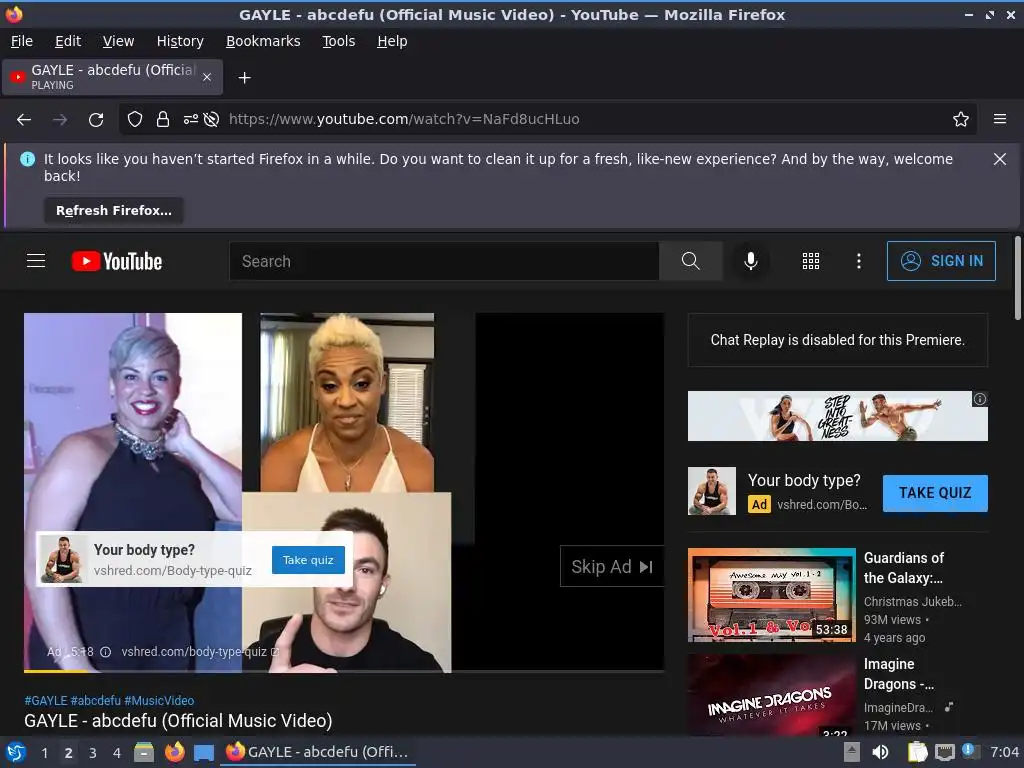Click the 7:04 clock in the taskbar

click(x=1004, y=752)
